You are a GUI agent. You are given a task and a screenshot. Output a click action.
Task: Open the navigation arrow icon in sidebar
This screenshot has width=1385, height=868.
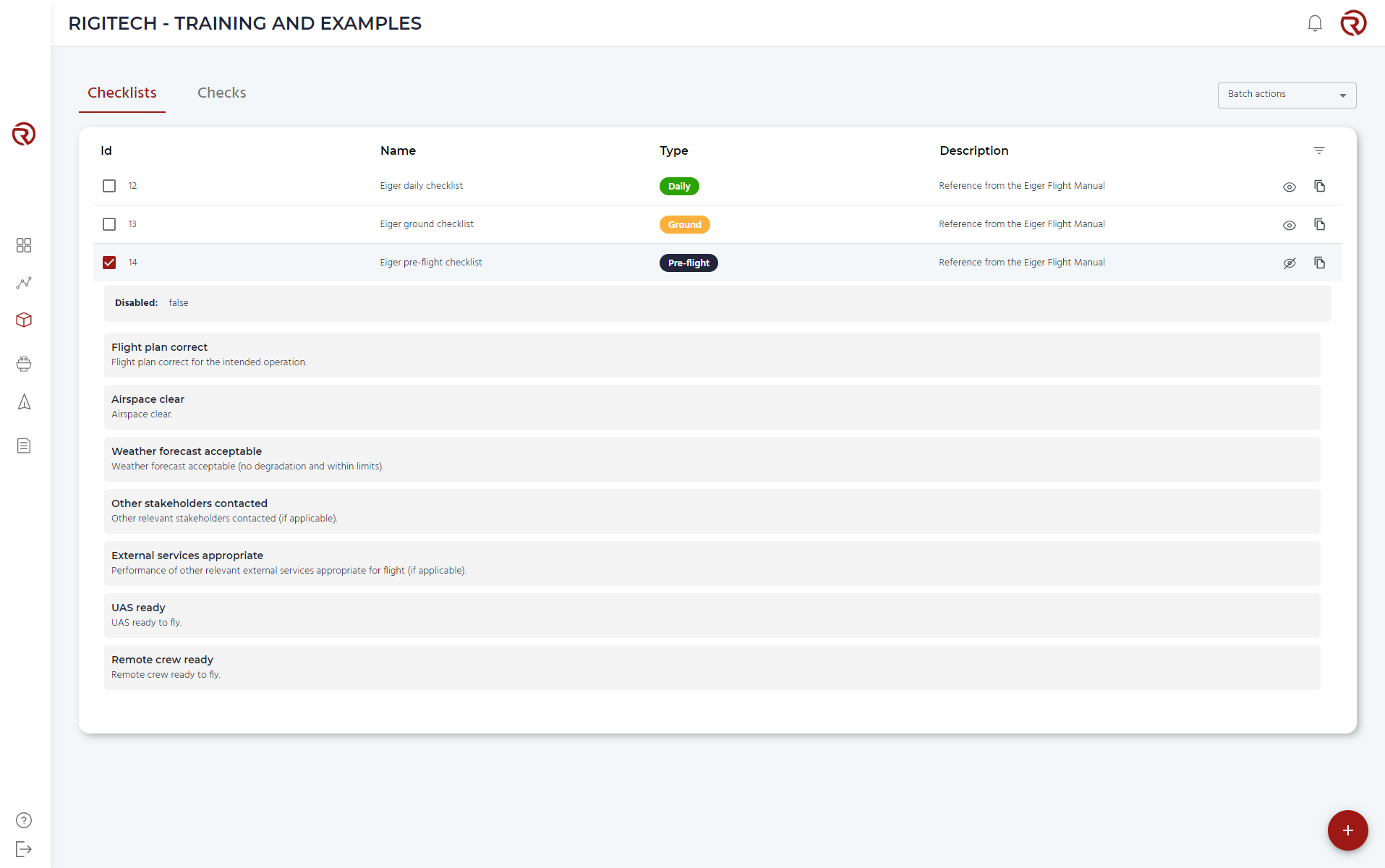[24, 402]
